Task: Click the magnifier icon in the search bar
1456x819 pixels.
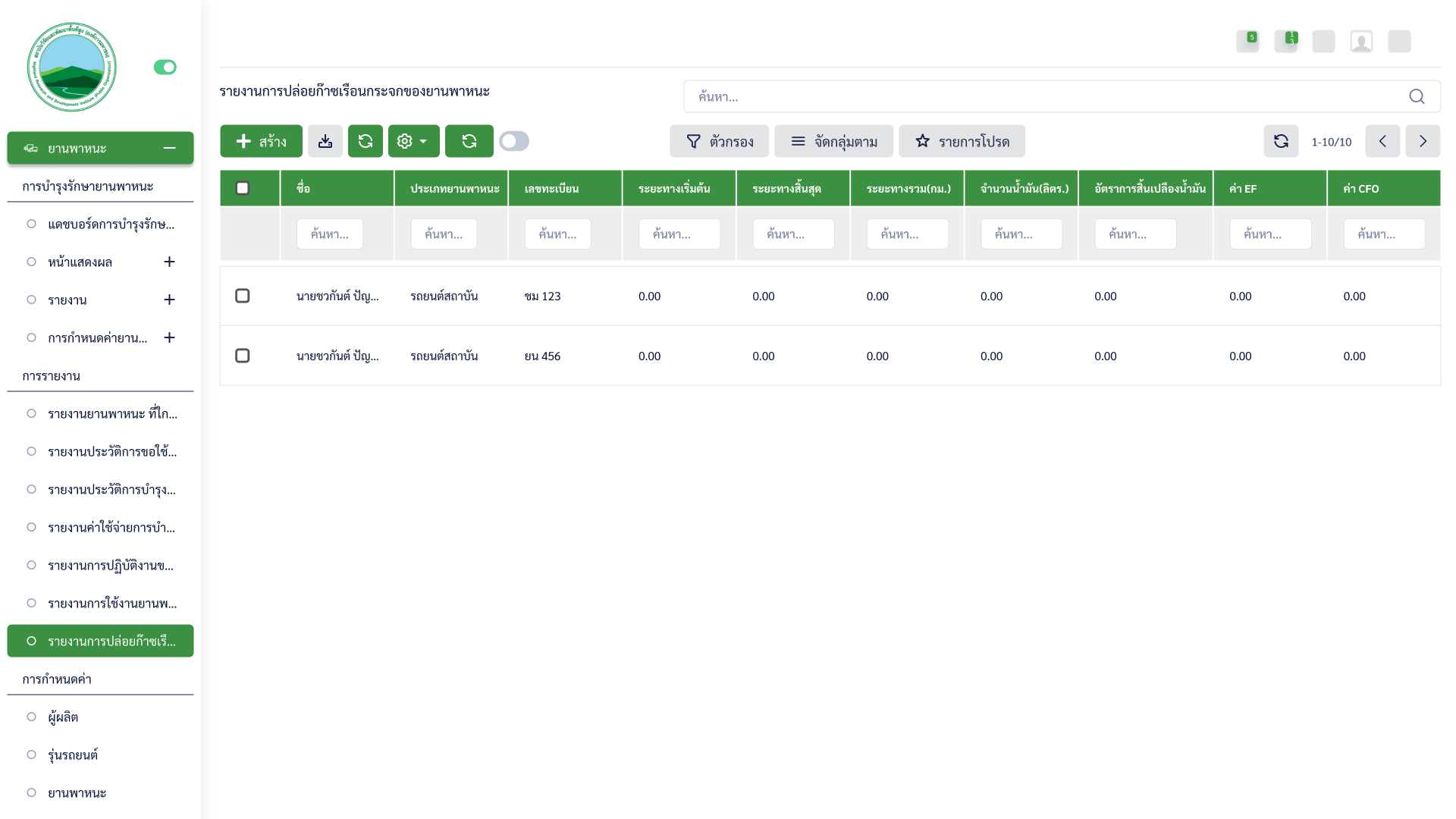Action: coord(1417,96)
